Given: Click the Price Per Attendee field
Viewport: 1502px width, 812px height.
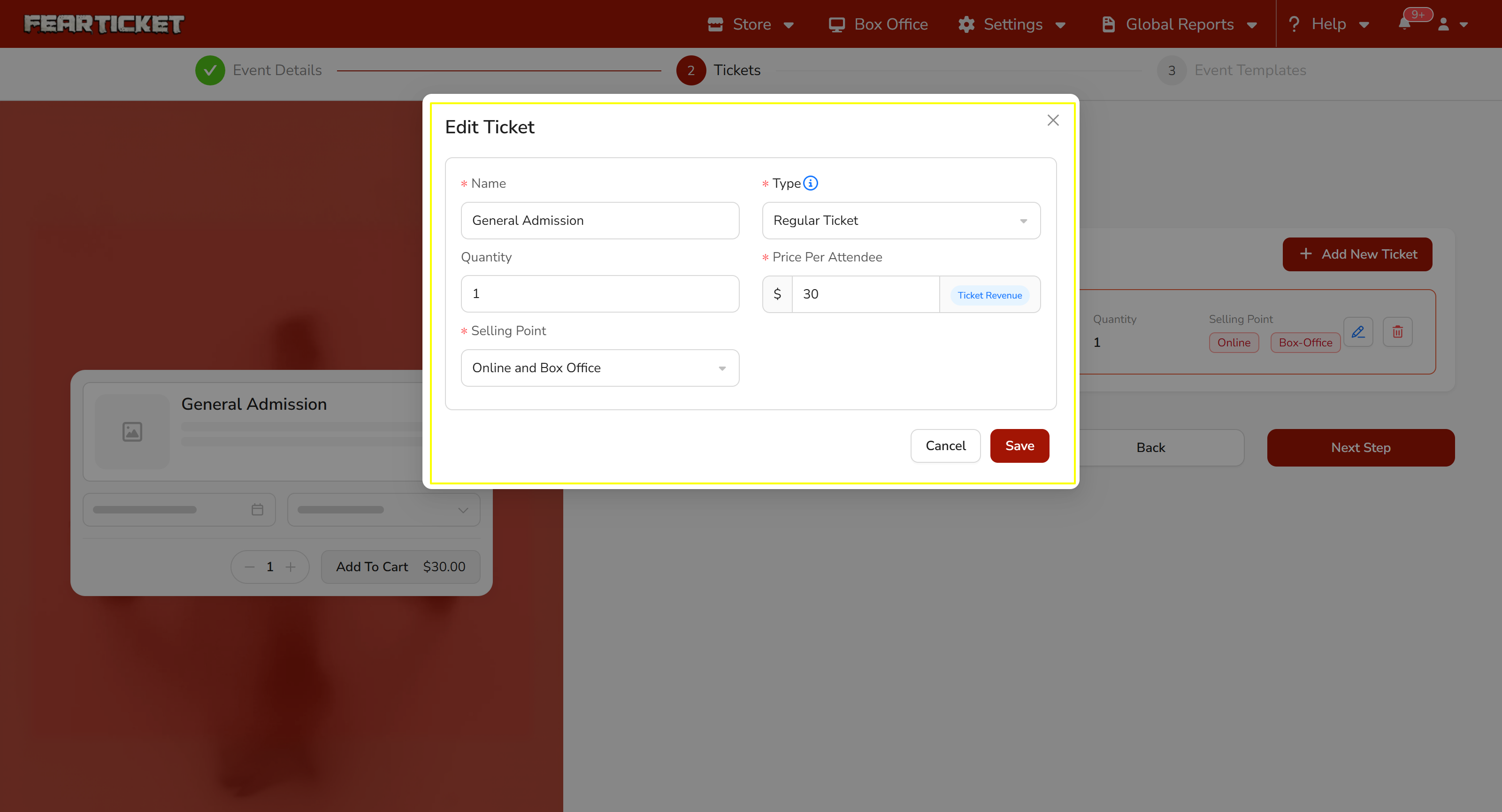Looking at the screenshot, I should (865, 294).
